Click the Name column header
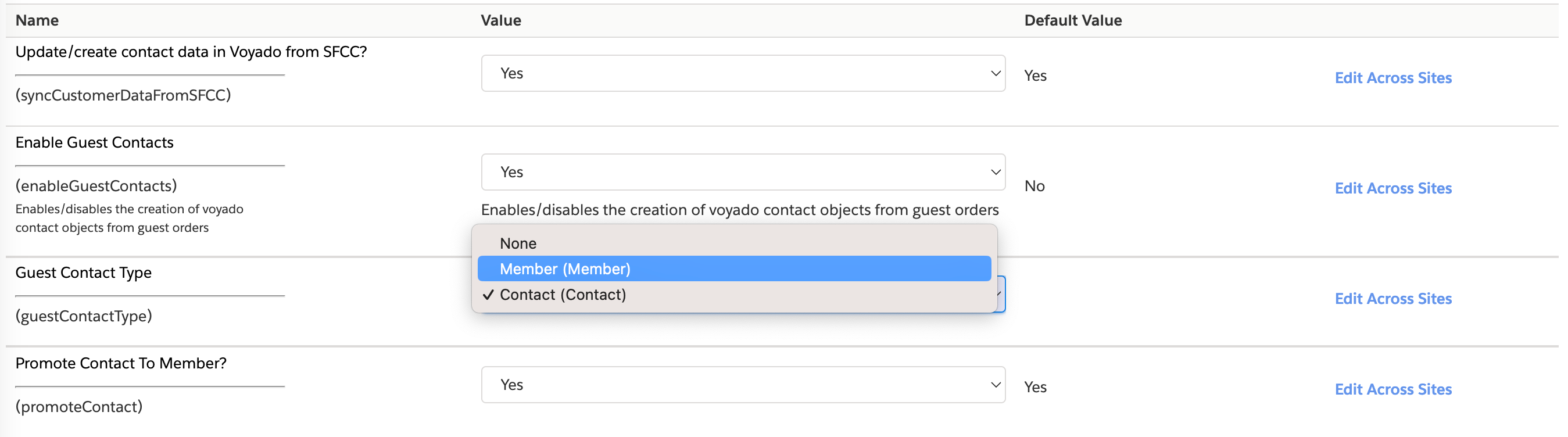Screen dimensions: 1568x437 pos(37,20)
